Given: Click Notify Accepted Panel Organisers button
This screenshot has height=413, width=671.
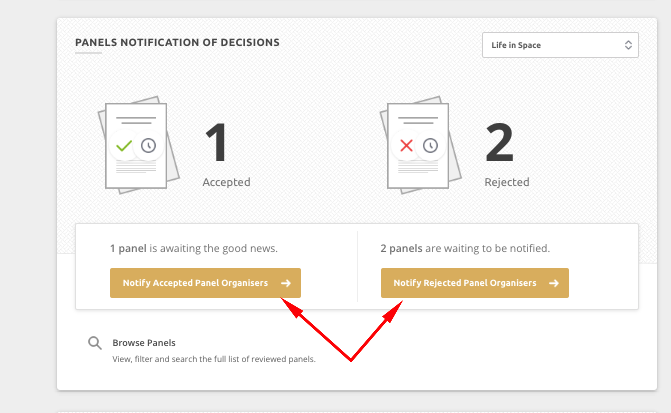Looking at the screenshot, I should pyautogui.click(x=205, y=283).
